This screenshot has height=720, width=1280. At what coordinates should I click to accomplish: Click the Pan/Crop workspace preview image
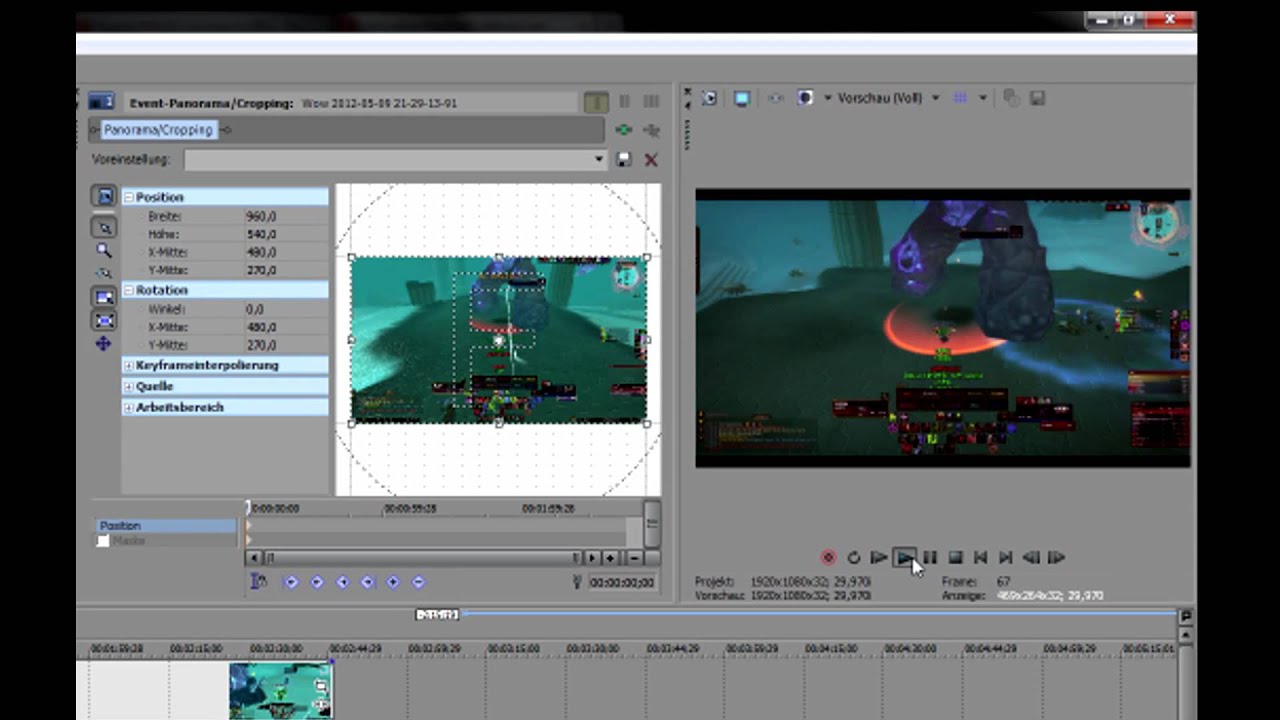(x=498, y=339)
